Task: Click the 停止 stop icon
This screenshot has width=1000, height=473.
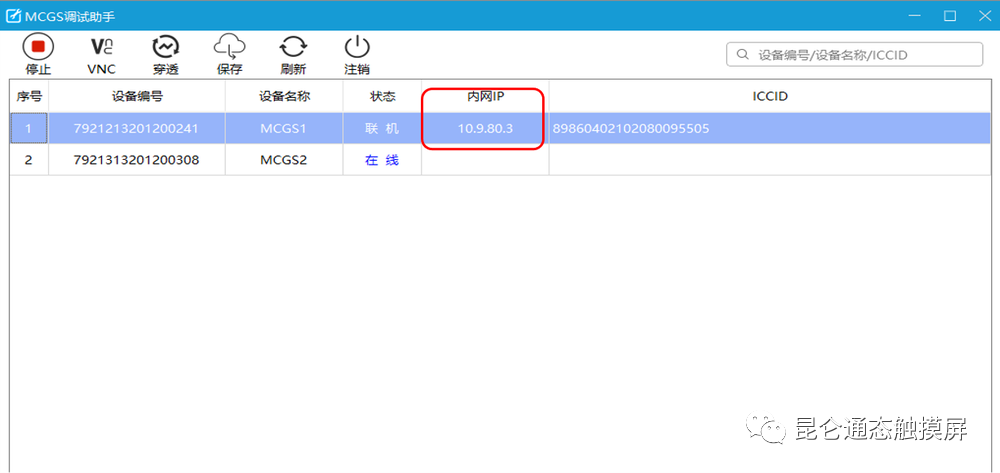Action: tap(38, 48)
